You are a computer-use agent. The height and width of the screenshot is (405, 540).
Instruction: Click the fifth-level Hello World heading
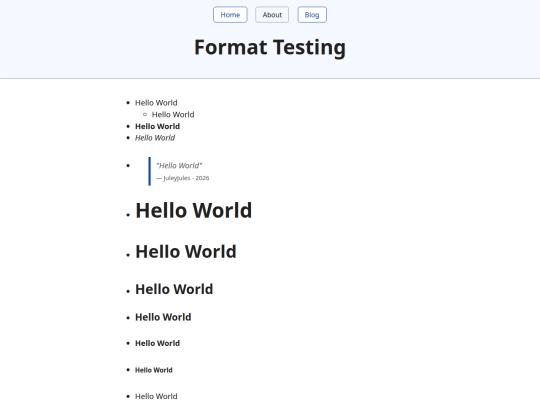tap(157, 343)
